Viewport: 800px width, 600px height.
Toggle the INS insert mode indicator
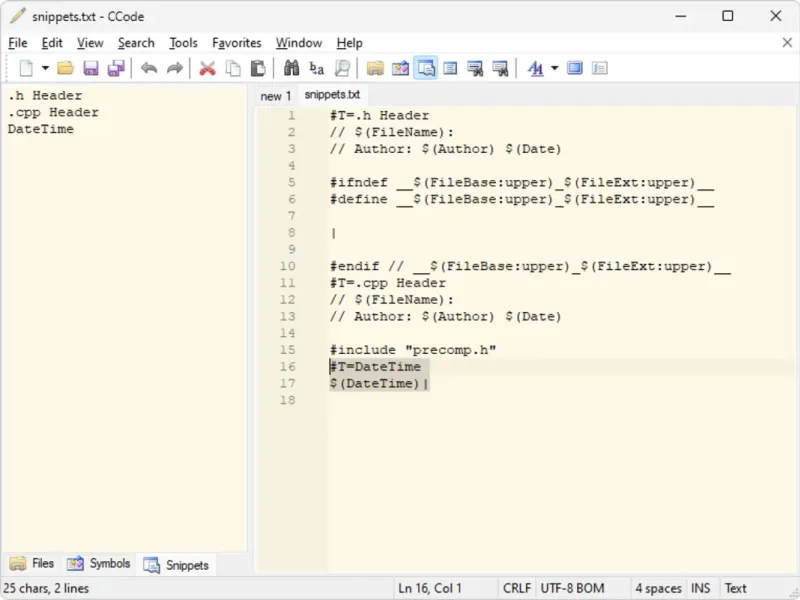[701, 588]
